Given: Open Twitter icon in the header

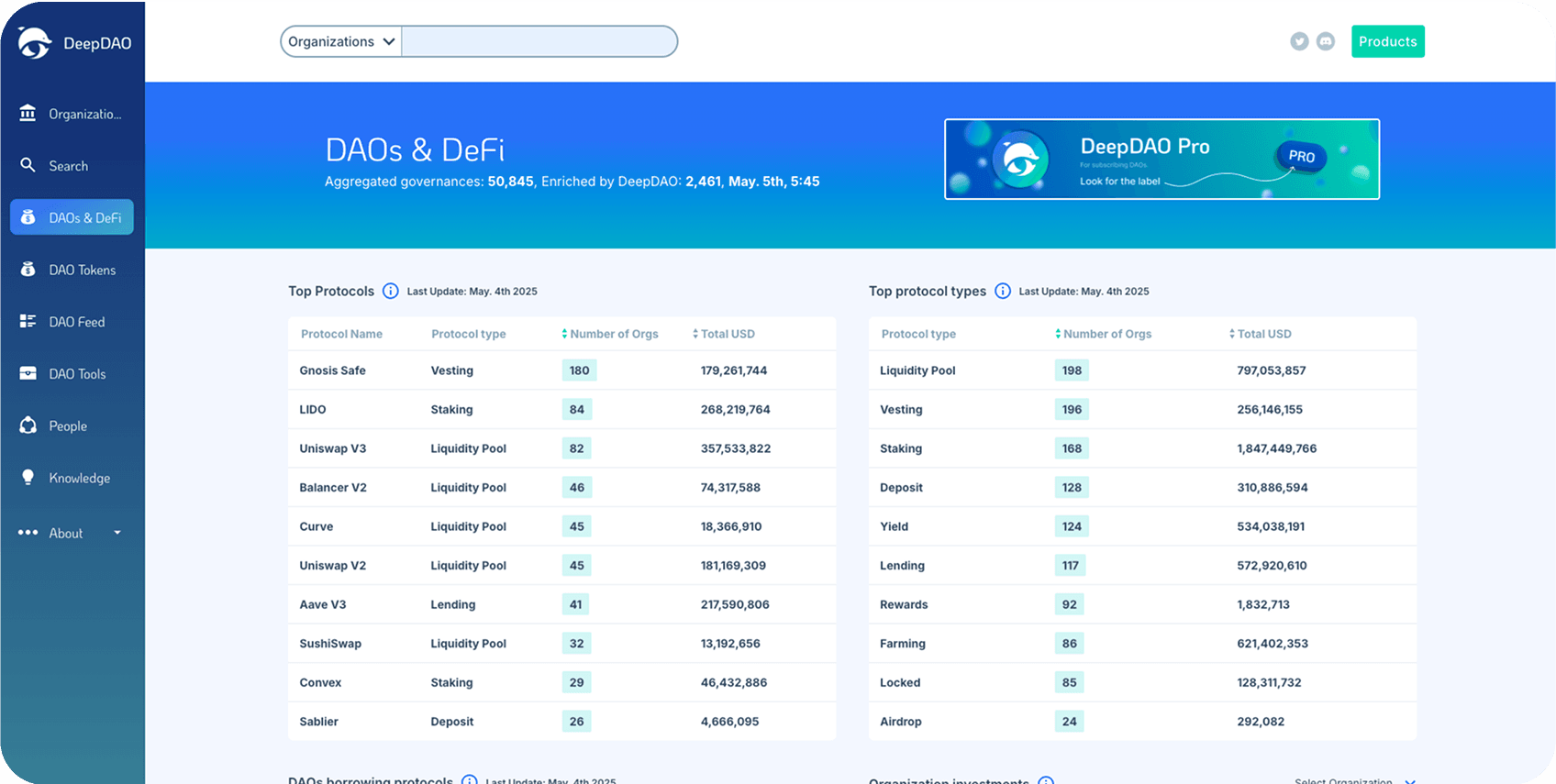Looking at the screenshot, I should (x=1299, y=41).
